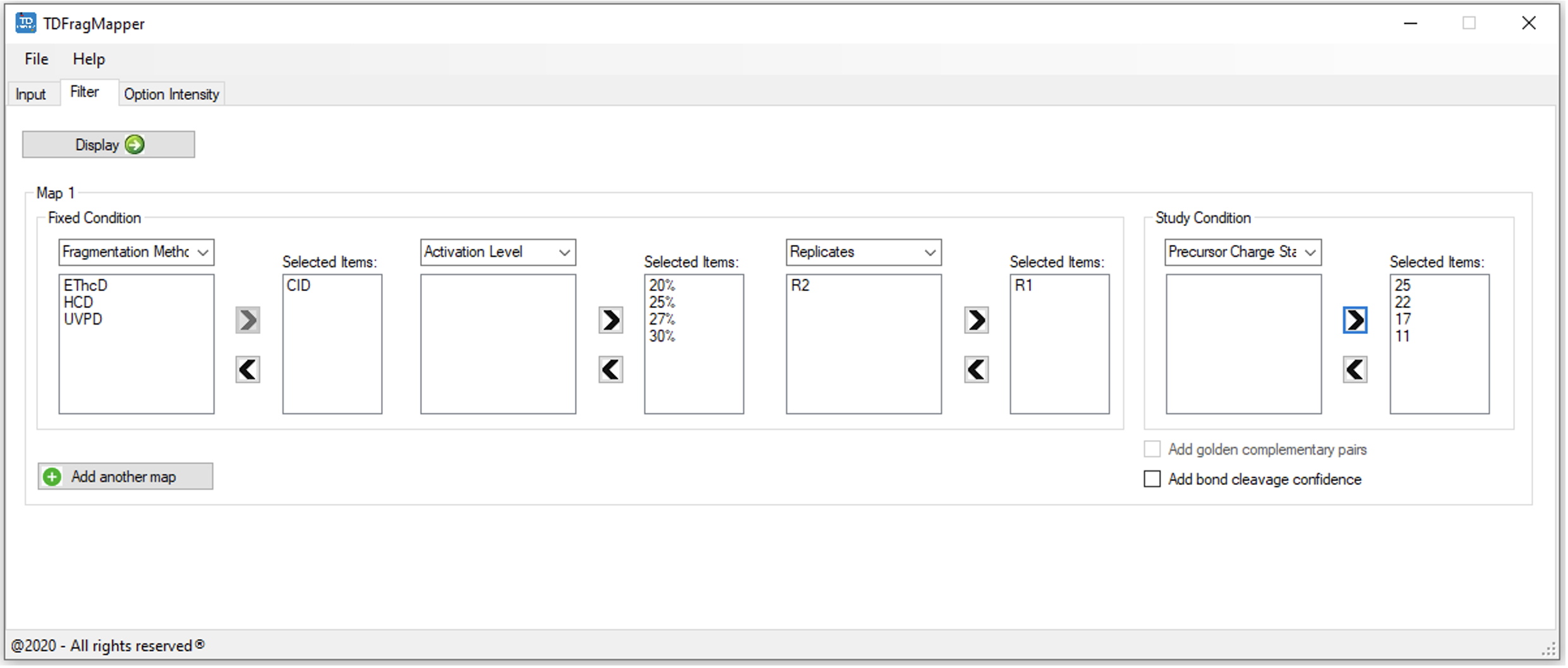Viewport: 1568px width, 668px height.
Task: Select EThcD in the fragmentation list
Action: (86, 285)
